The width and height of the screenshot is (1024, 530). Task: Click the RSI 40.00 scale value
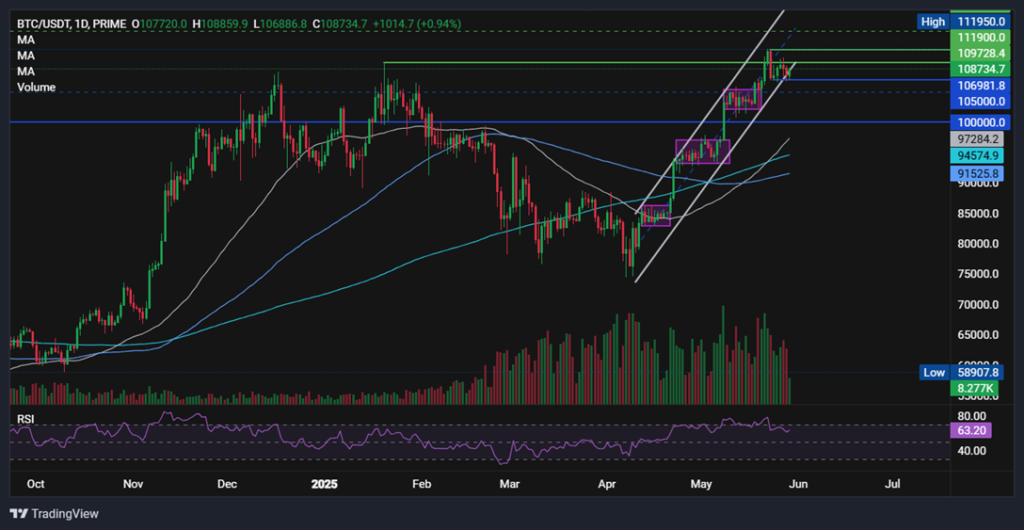tap(971, 450)
